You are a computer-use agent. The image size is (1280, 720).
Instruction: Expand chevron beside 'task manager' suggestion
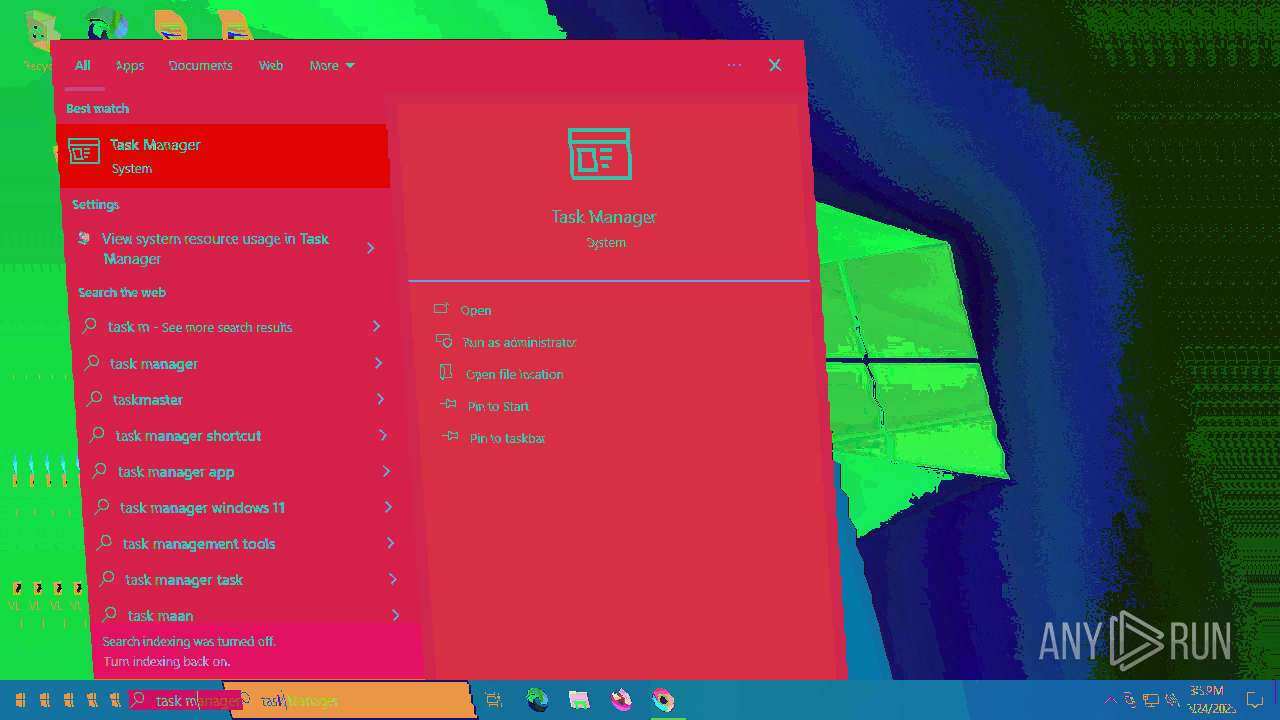click(378, 363)
